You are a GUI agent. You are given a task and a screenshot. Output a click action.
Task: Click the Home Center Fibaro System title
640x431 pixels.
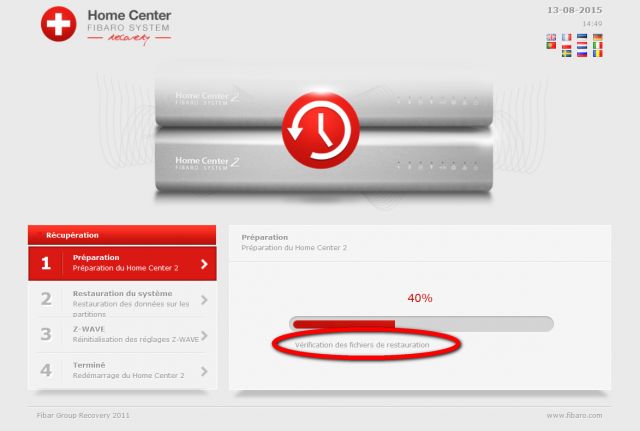[129, 21]
